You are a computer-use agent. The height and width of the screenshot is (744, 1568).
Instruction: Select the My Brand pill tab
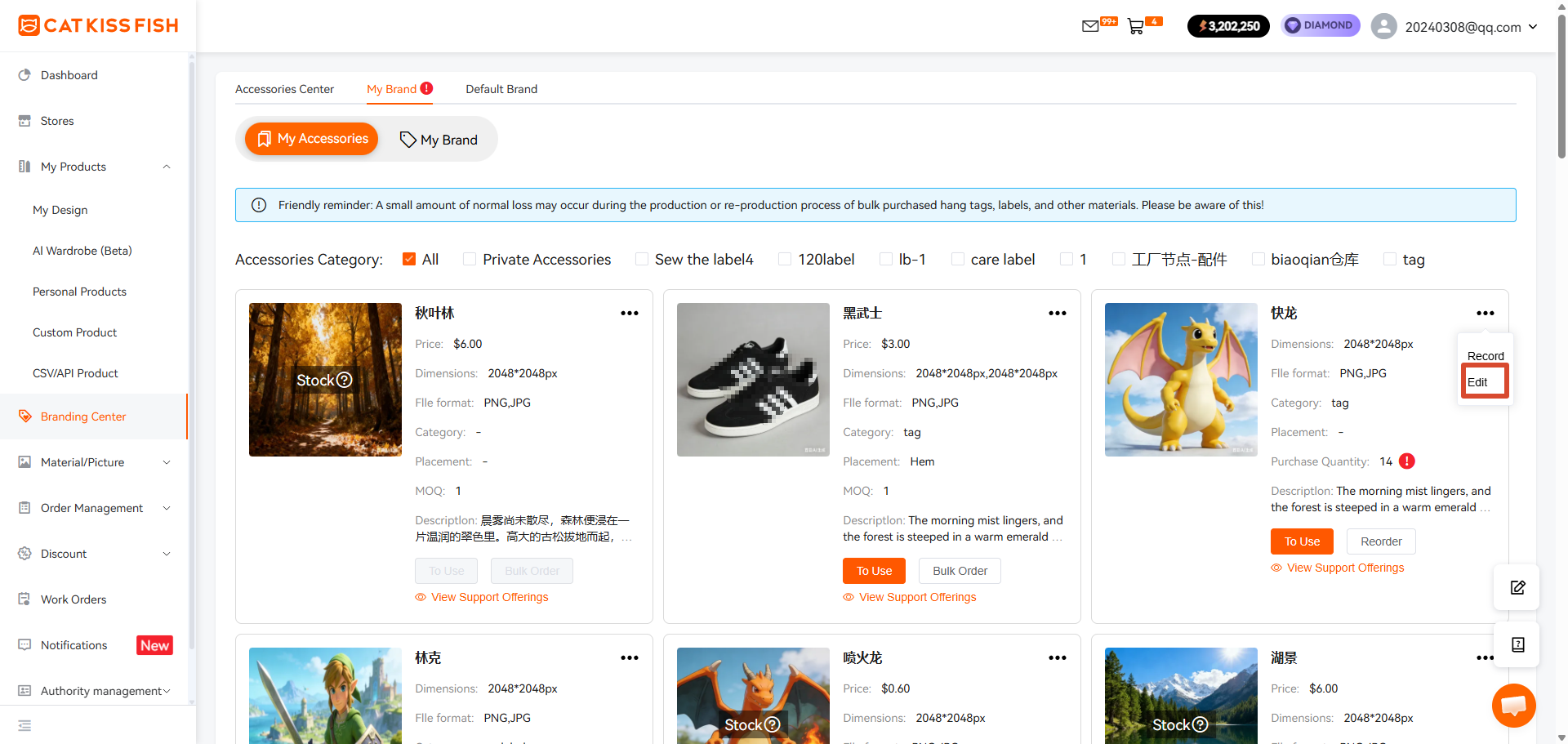tap(439, 140)
